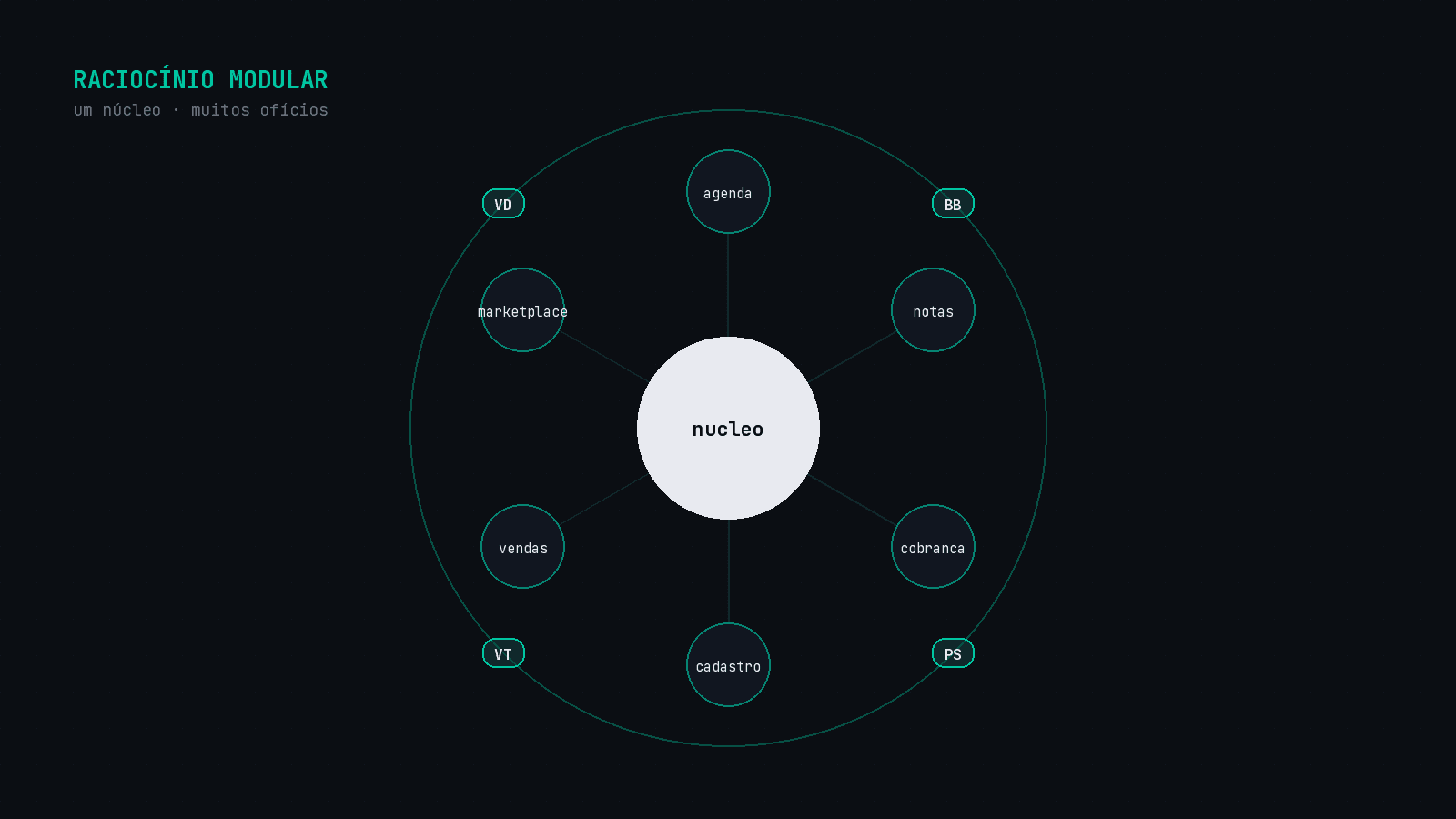Open the notas module node
The height and width of the screenshot is (819, 1456).
click(x=933, y=310)
